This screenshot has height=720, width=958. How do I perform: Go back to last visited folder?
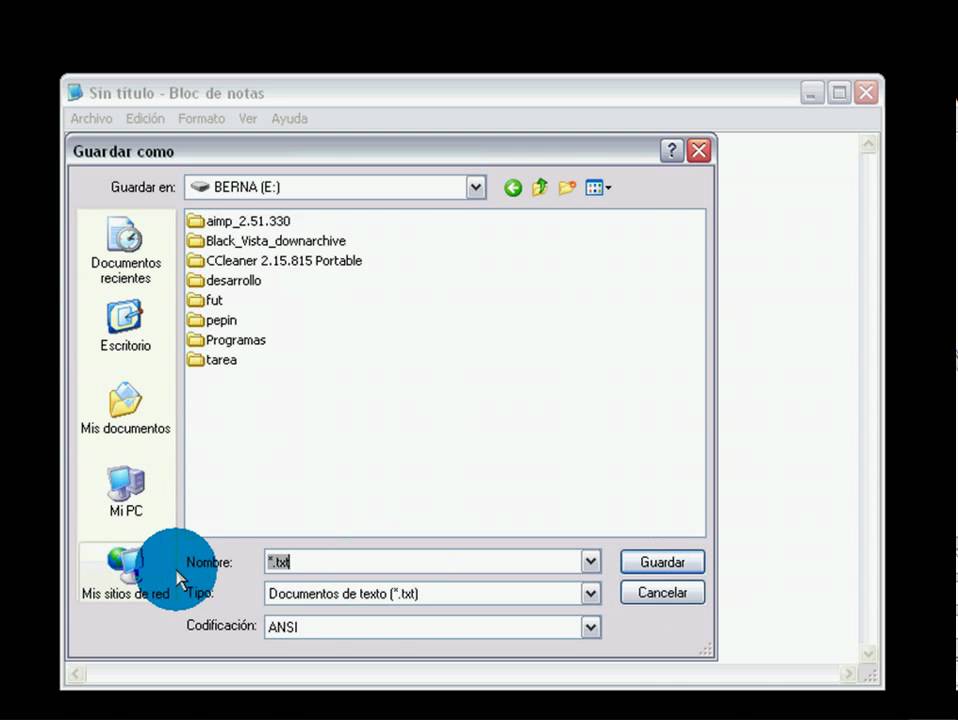(x=513, y=188)
